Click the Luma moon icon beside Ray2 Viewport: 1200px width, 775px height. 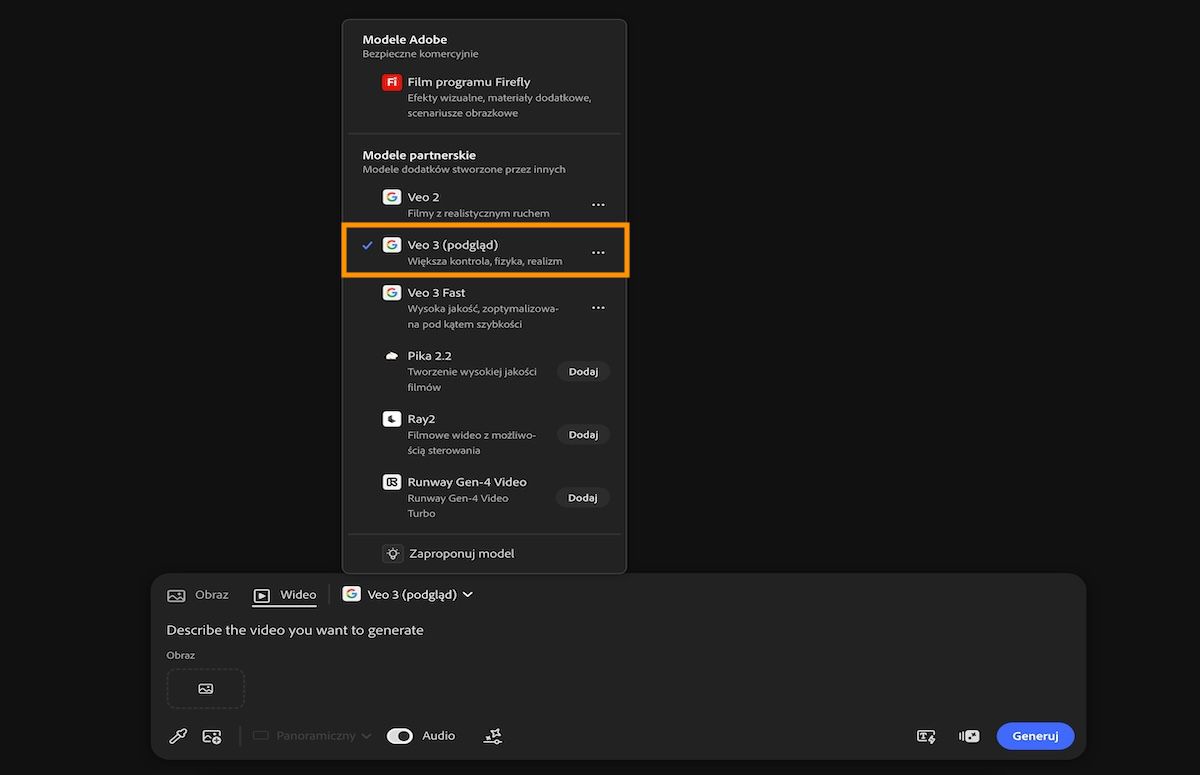click(392, 419)
